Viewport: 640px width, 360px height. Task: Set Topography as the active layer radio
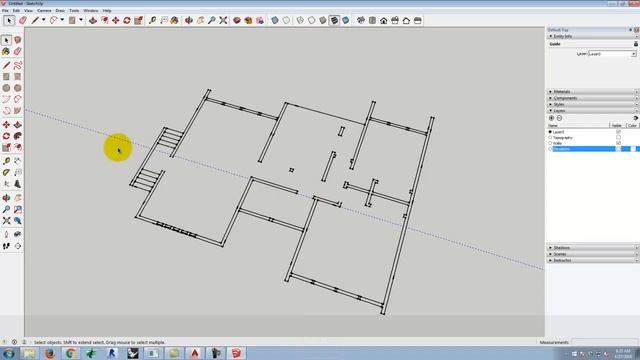point(550,138)
